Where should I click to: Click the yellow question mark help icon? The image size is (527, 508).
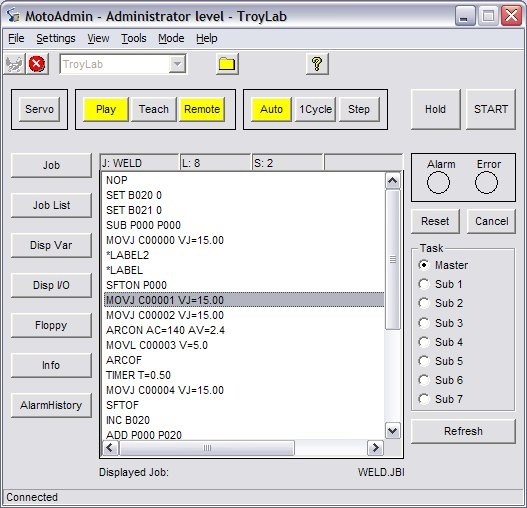317,64
